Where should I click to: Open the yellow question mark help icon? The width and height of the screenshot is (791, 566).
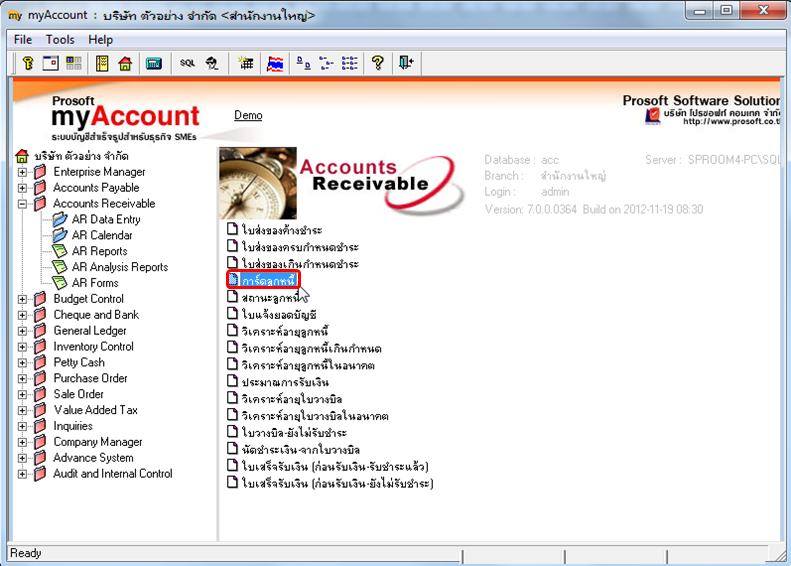point(378,64)
